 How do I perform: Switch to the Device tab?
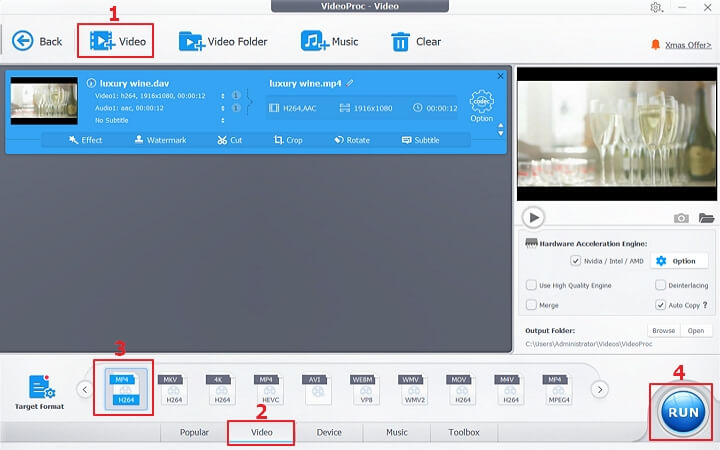329,433
